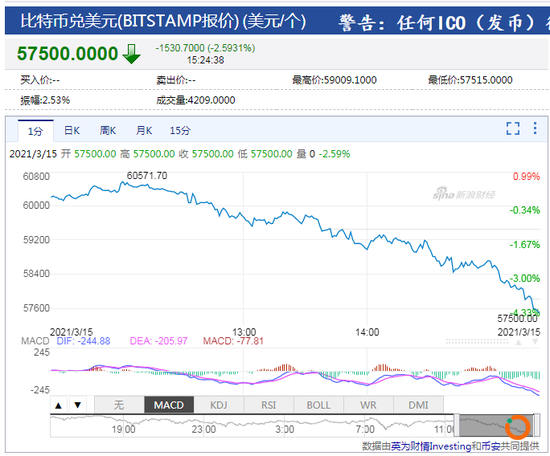The height and width of the screenshot is (456, 550).
Task: Click the 买入价 field
Action: point(40,80)
